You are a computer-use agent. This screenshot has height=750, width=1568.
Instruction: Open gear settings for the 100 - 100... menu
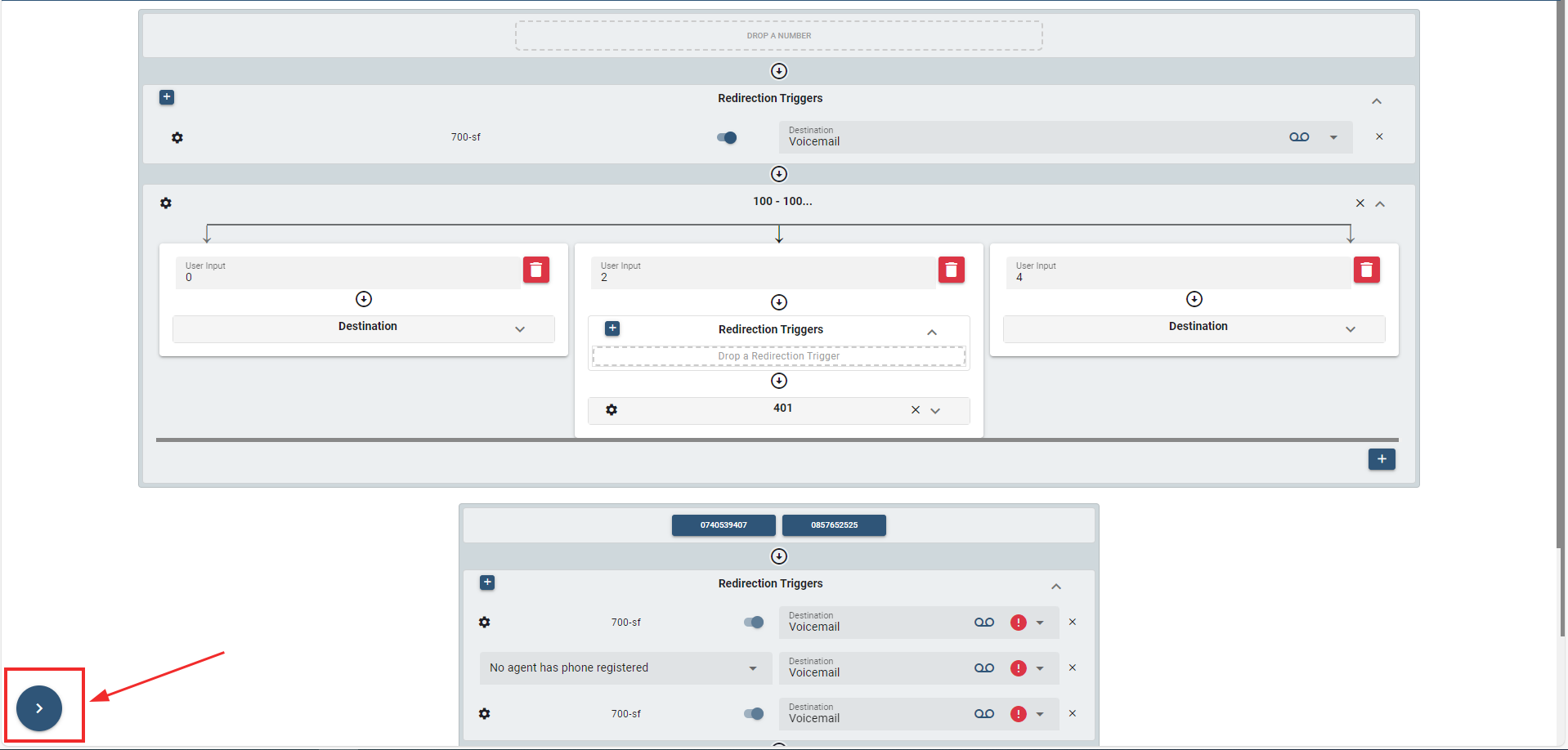(166, 203)
